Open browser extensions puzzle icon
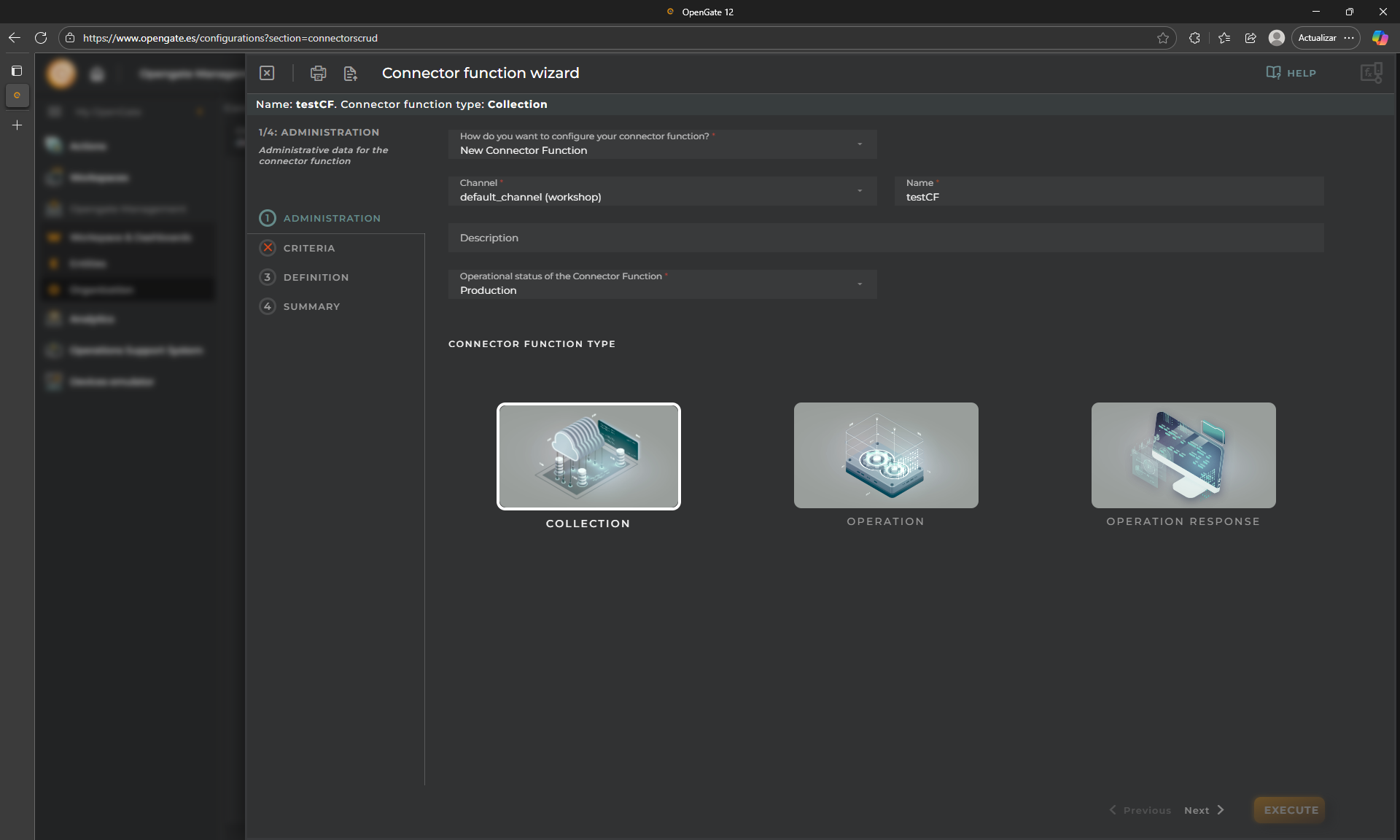The image size is (1400, 840). 1194,38
